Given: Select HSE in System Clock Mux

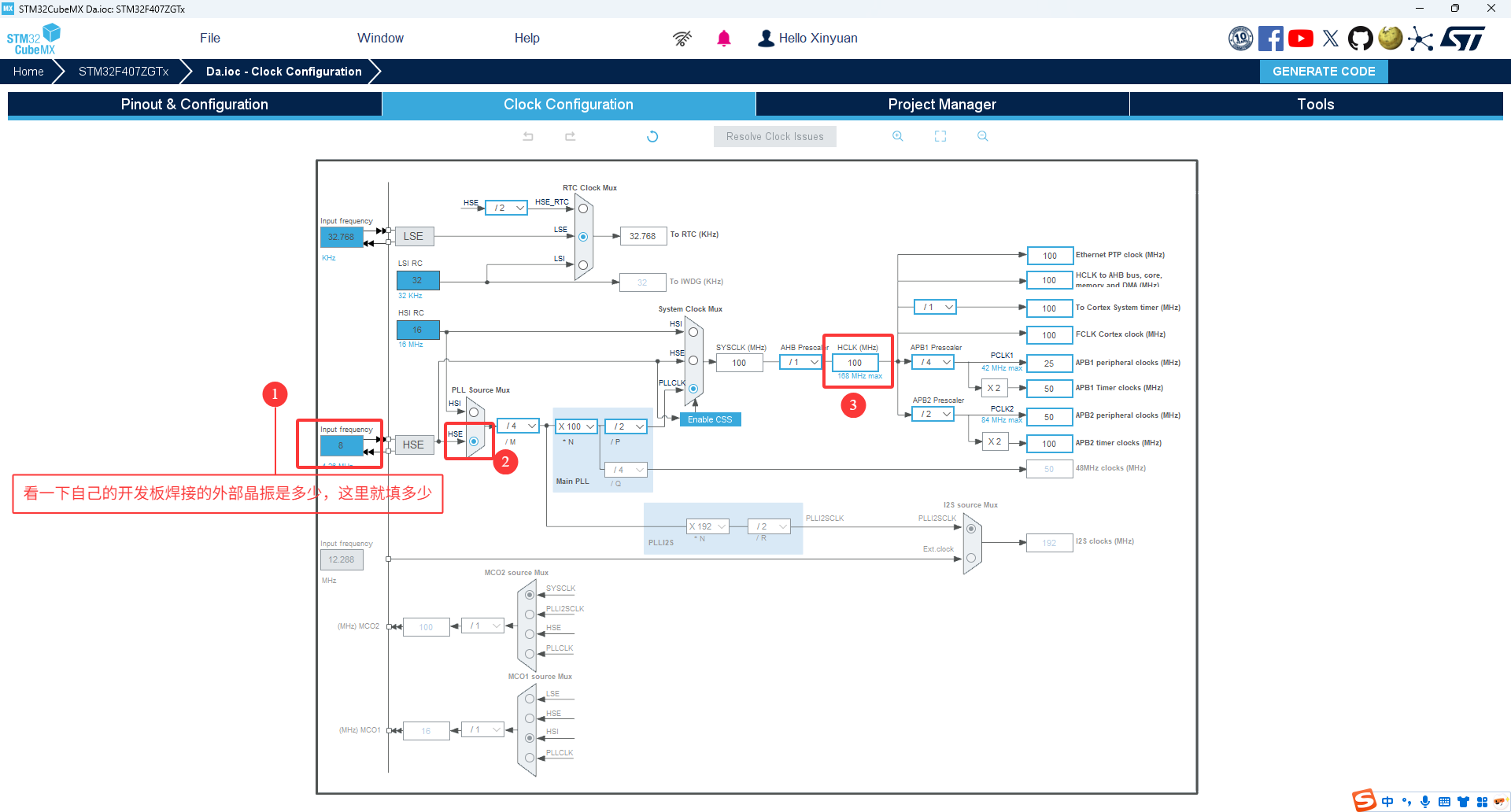Looking at the screenshot, I should [x=693, y=360].
